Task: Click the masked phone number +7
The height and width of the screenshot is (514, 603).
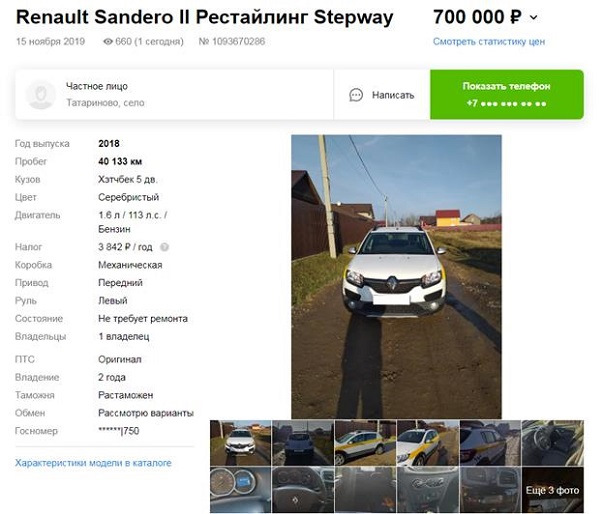Action: pyautogui.click(x=506, y=103)
